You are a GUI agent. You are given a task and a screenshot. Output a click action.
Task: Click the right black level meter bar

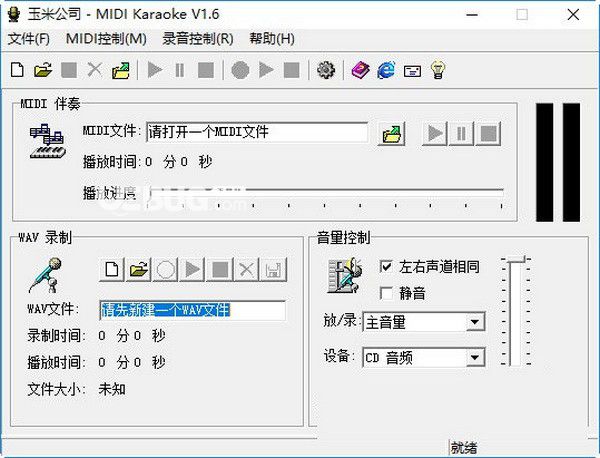571,162
